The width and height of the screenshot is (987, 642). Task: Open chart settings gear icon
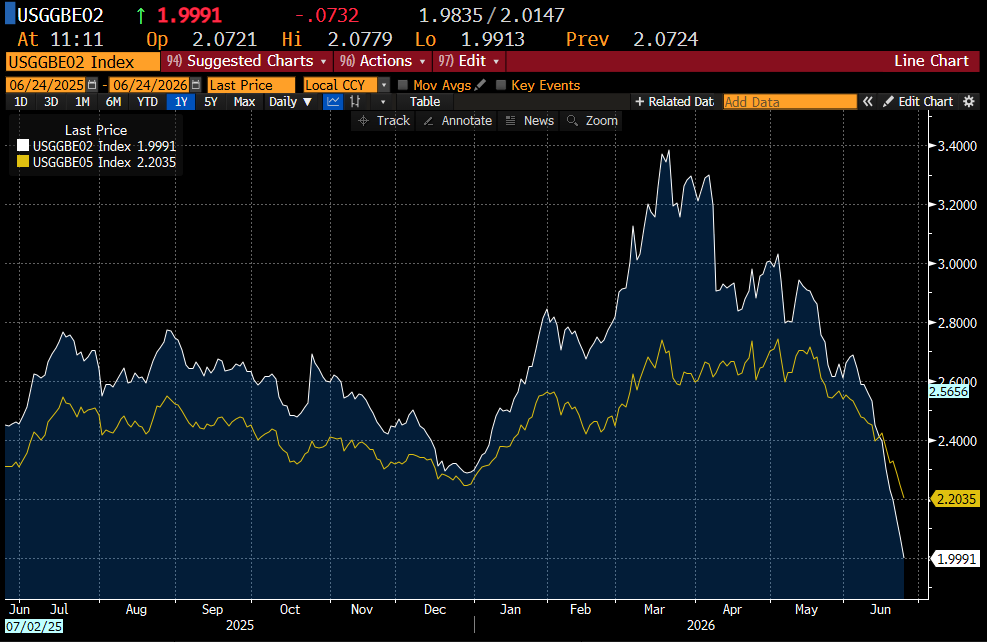point(969,101)
